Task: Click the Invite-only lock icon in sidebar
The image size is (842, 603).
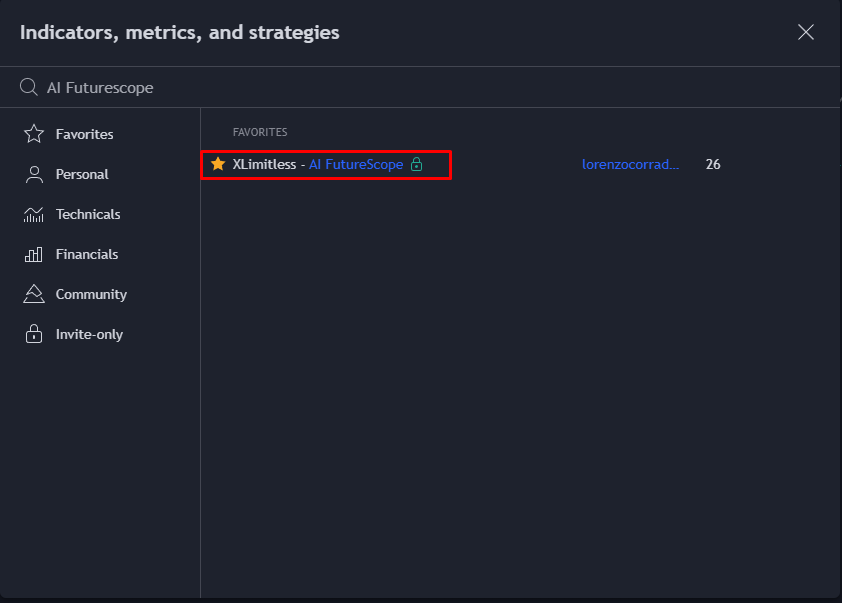Action: click(34, 334)
